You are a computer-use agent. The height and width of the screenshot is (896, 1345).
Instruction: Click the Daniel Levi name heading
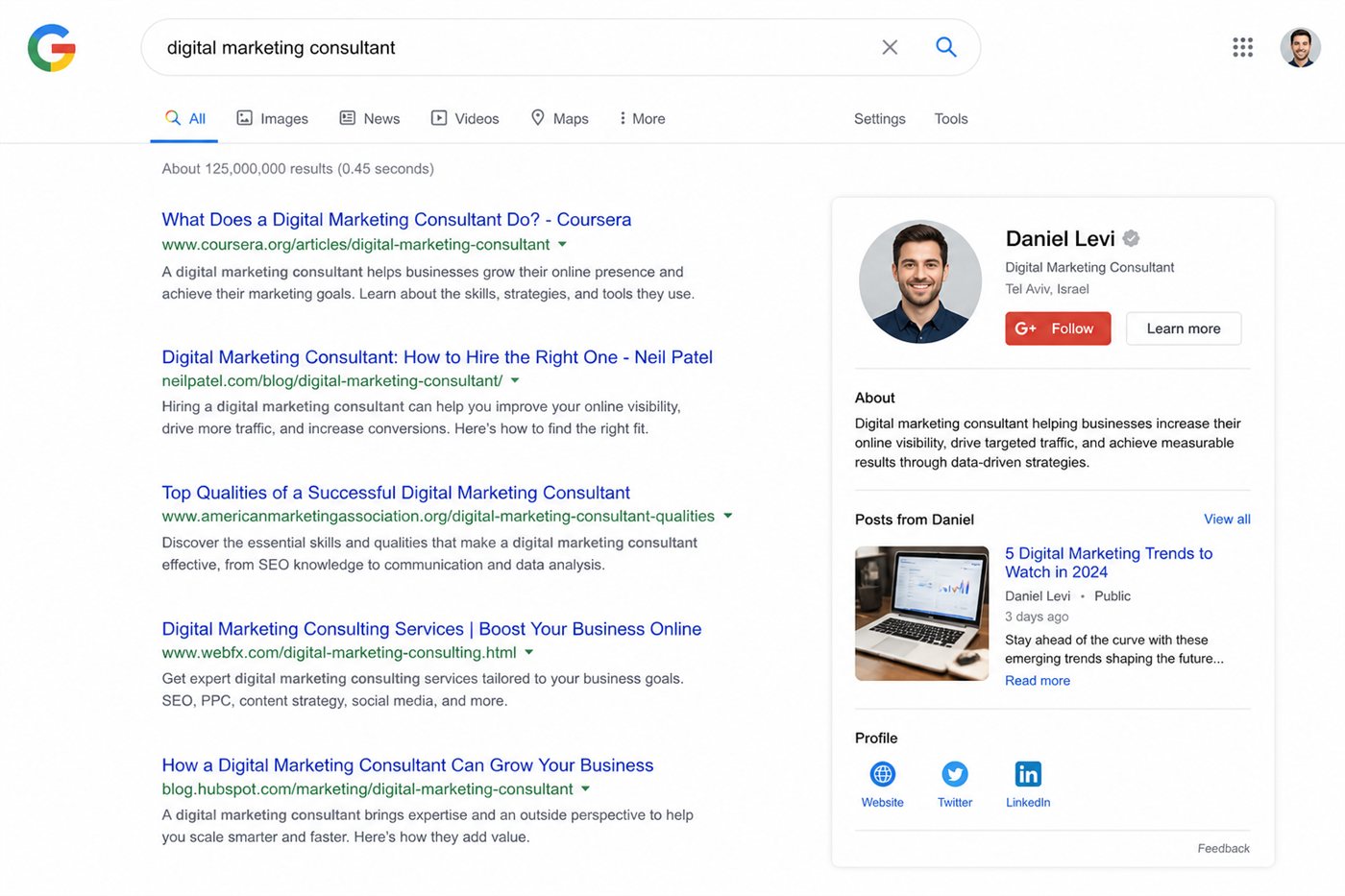pyautogui.click(x=1060, y=238)
